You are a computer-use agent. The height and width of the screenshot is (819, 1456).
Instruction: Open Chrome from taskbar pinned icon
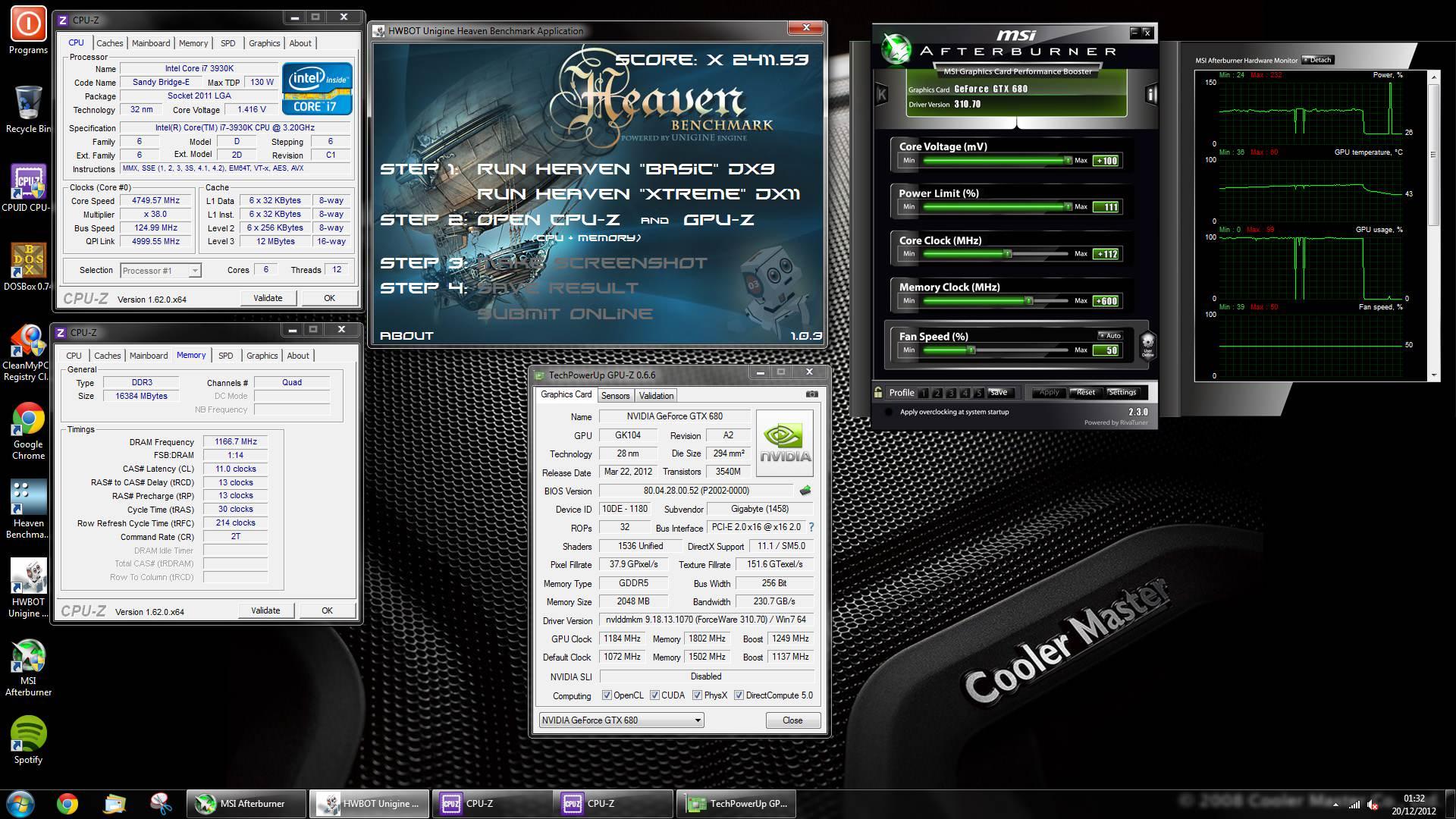tap(67, 803)
